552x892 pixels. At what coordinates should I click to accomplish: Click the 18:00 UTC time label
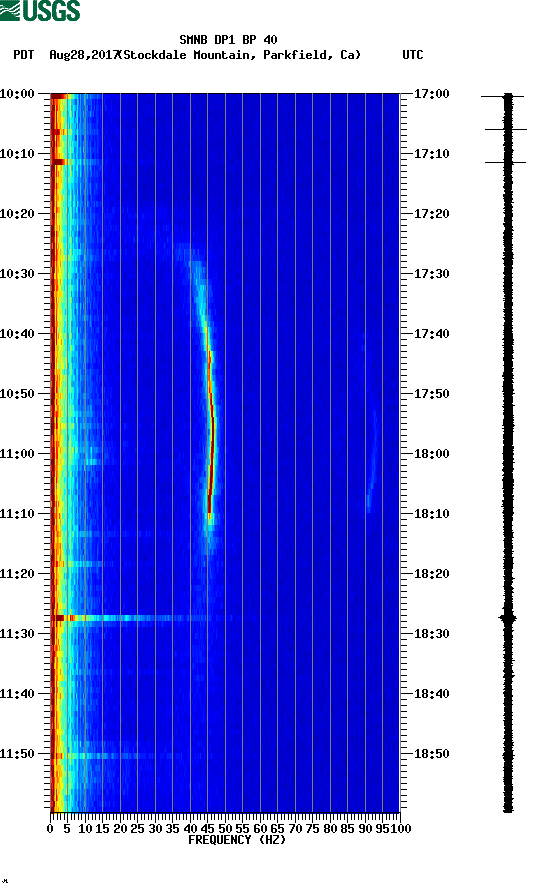point(431,454)
